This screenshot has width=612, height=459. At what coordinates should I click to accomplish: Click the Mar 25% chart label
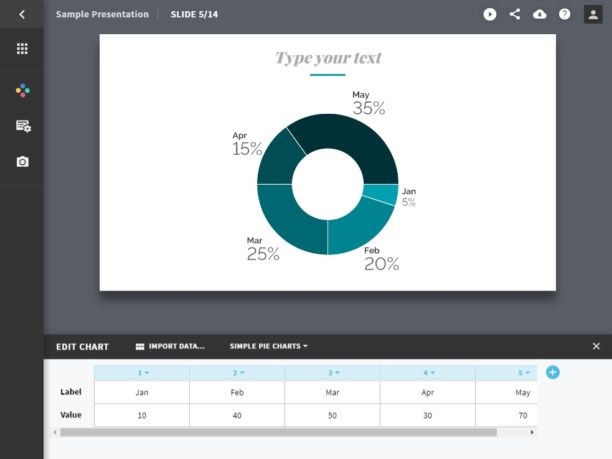(263, 249)
